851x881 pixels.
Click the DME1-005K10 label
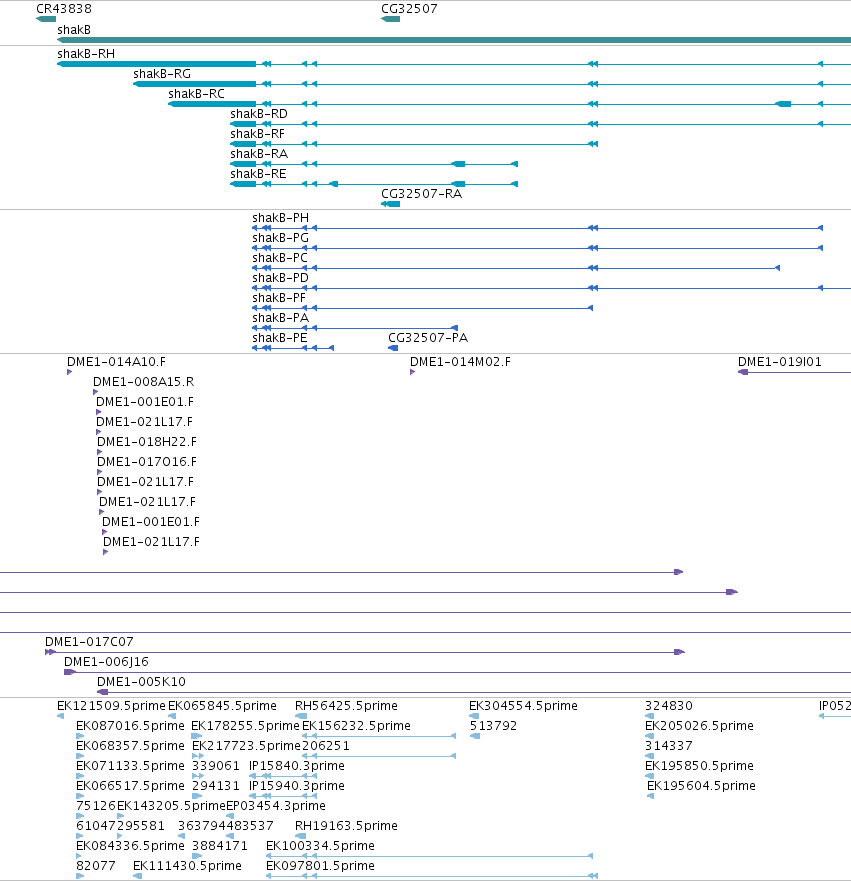pyautogui.click(x=141, y=682)
